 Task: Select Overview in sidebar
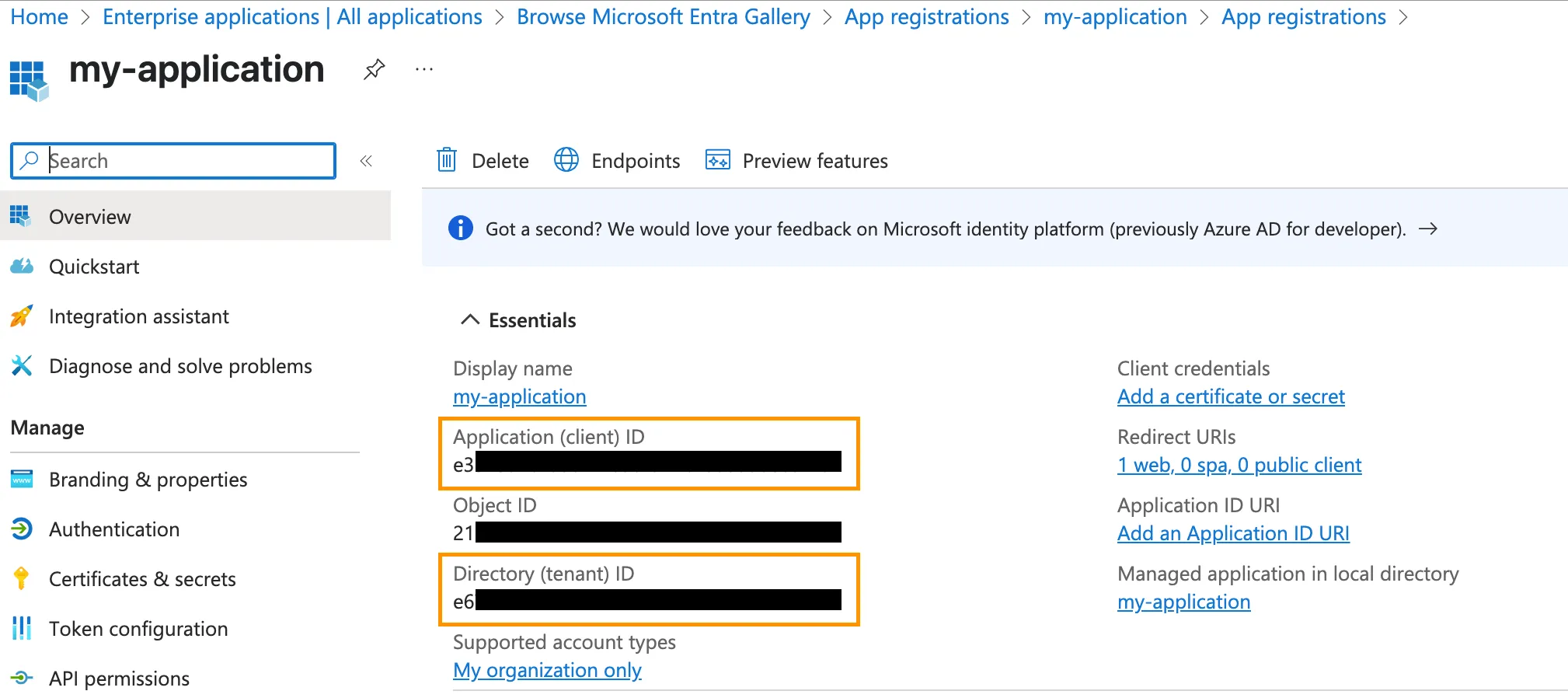click(90, 217)
